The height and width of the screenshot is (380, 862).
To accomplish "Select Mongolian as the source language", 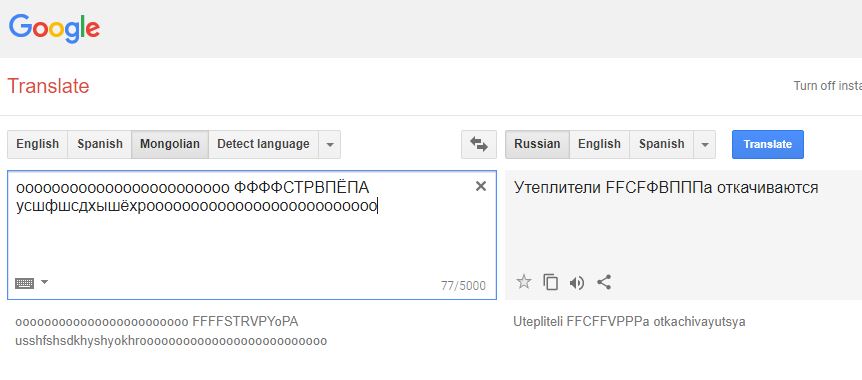I will tap(170, 144).
